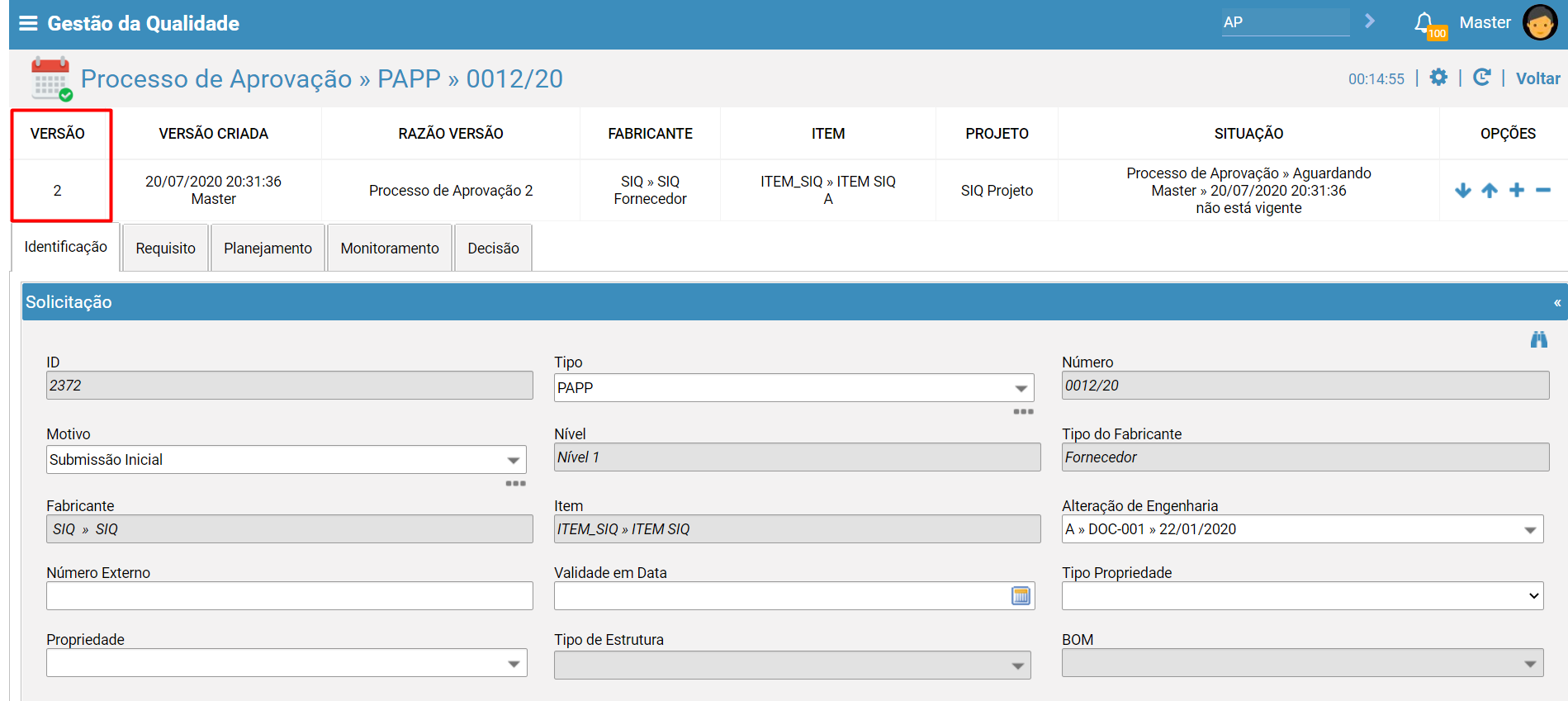Click the não está vigente status text

(x=1249, y=208)
